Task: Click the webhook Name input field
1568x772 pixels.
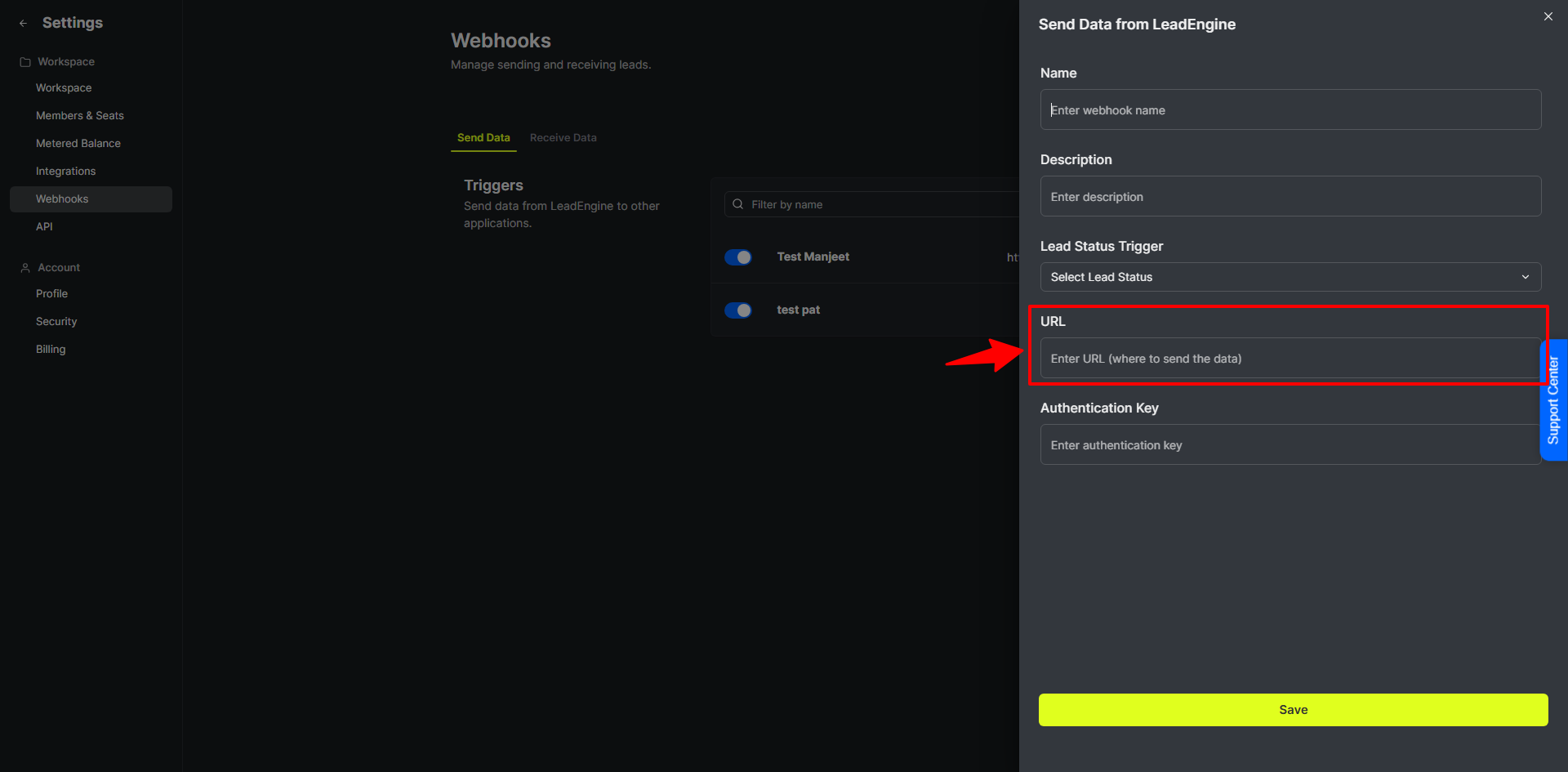Action: [x=1290, y=109]
